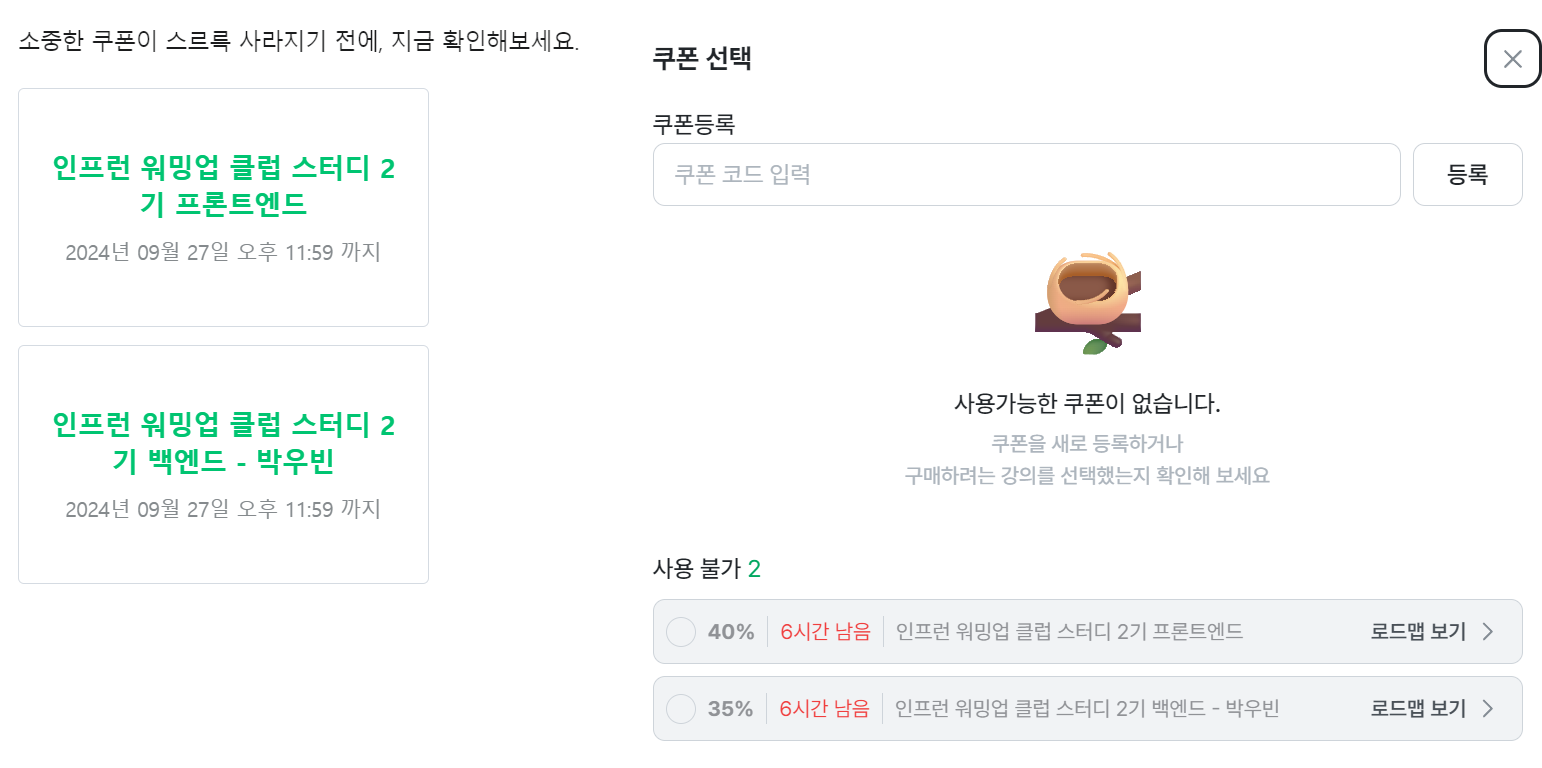Screen dimensions: 1542x768
Task: Close the 쿠폰 선택 panel with the X icon
Action: coord(1512,59)
